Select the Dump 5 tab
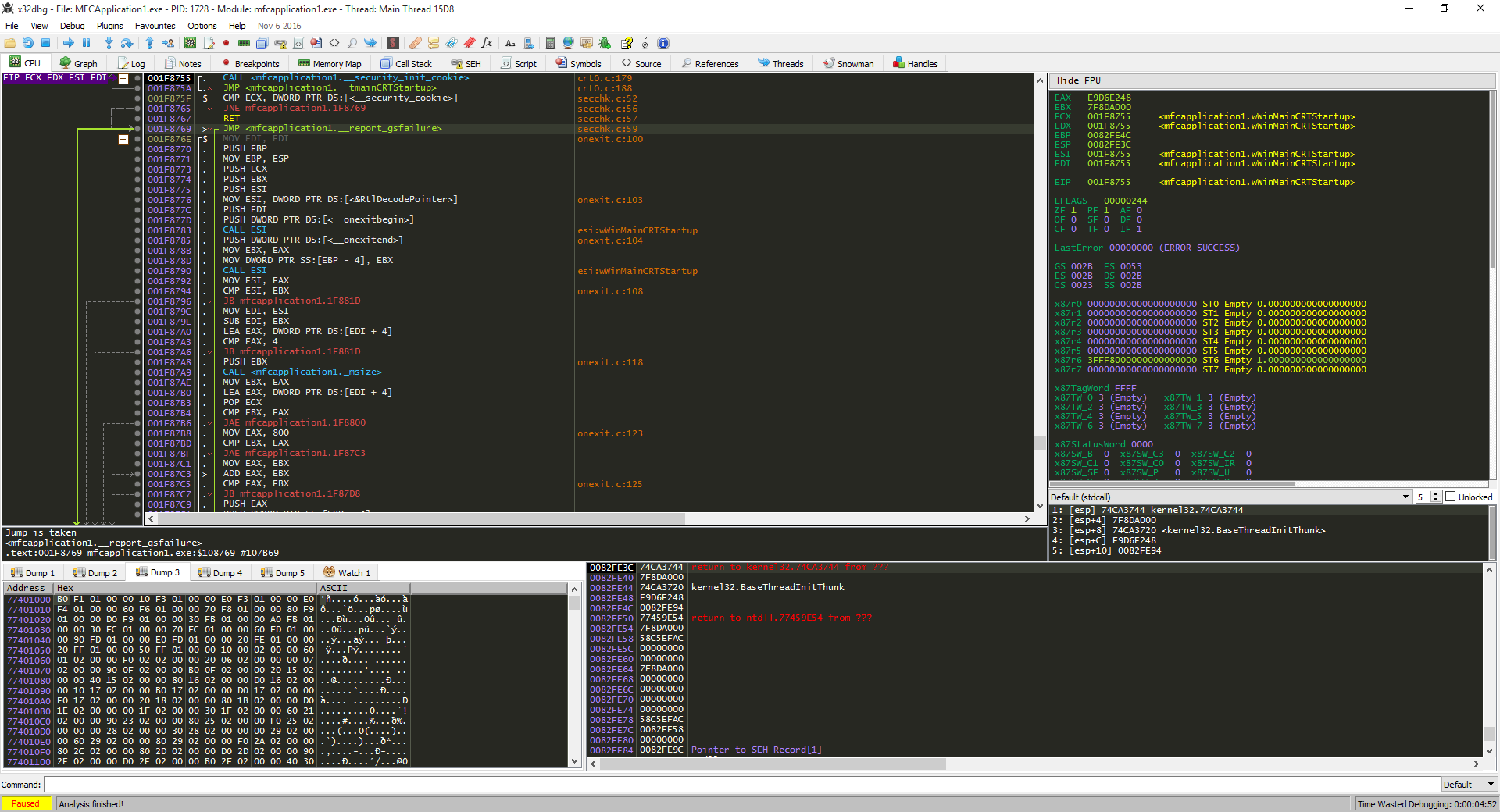Screen dimensions: 1500x812 (283, 572)
